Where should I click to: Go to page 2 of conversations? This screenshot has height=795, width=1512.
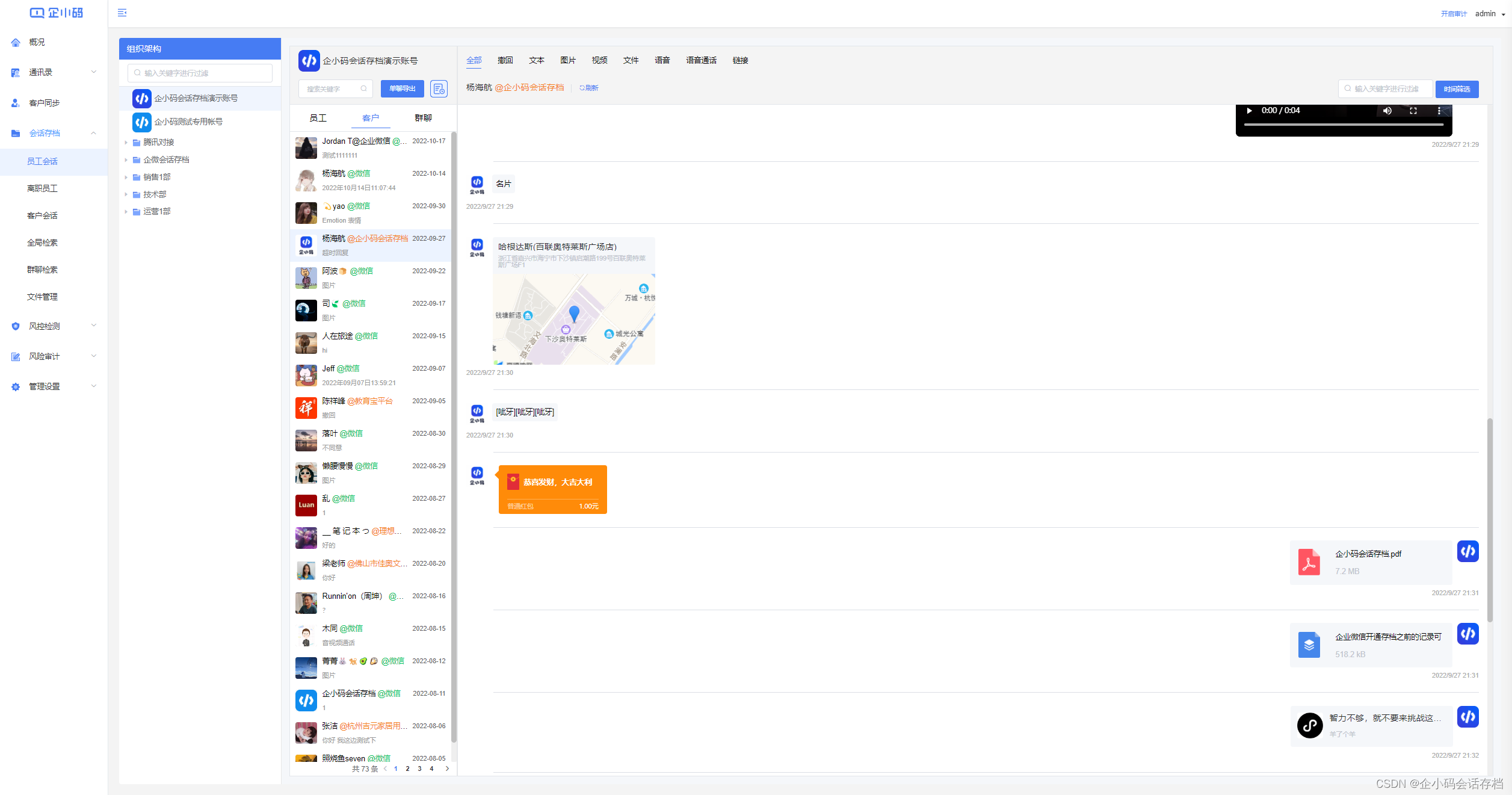click(407, 769)
